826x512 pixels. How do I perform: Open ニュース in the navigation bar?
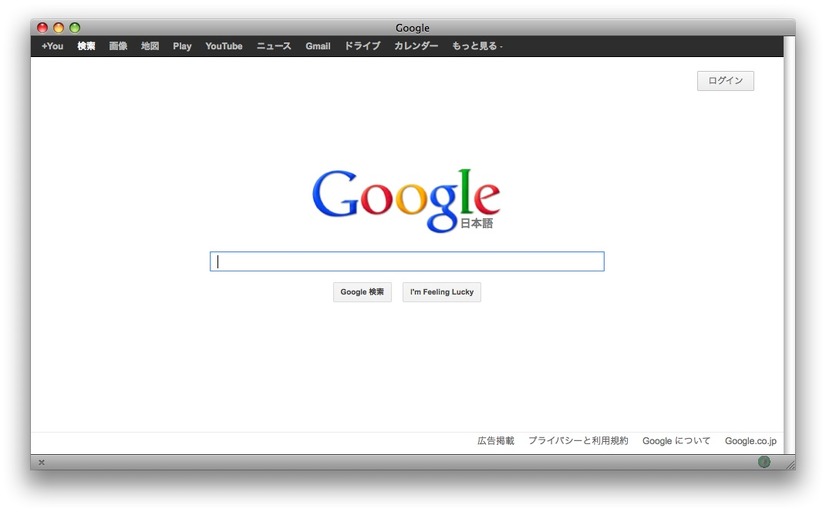(273, 46)
